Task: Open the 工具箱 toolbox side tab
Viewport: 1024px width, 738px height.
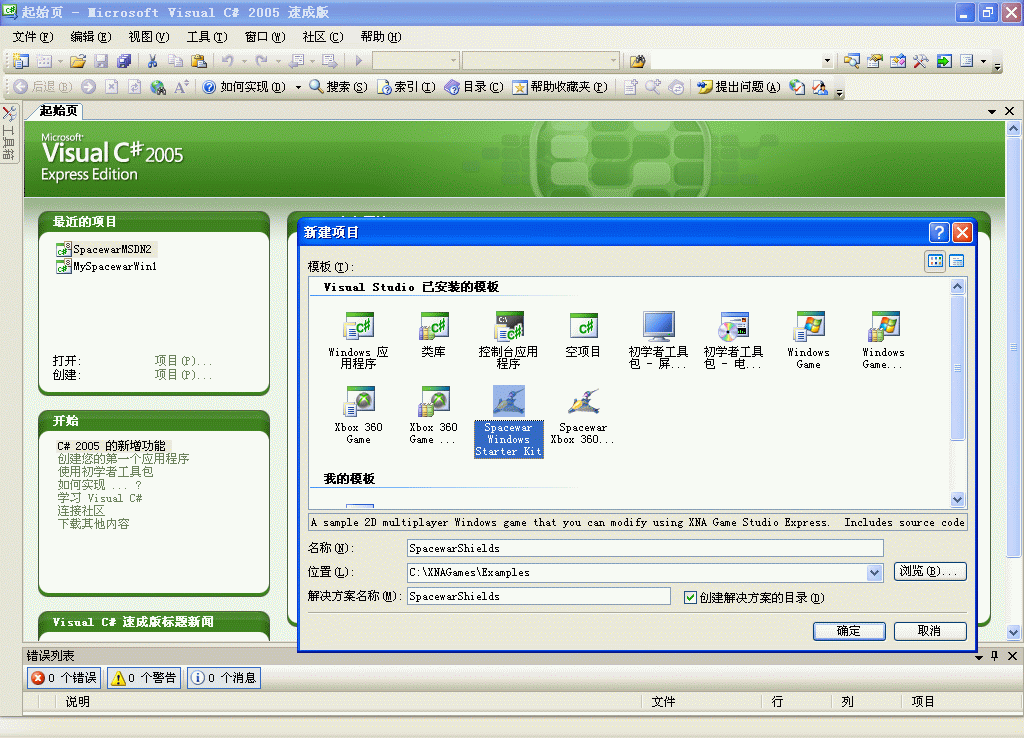Action: coord(9,134)
